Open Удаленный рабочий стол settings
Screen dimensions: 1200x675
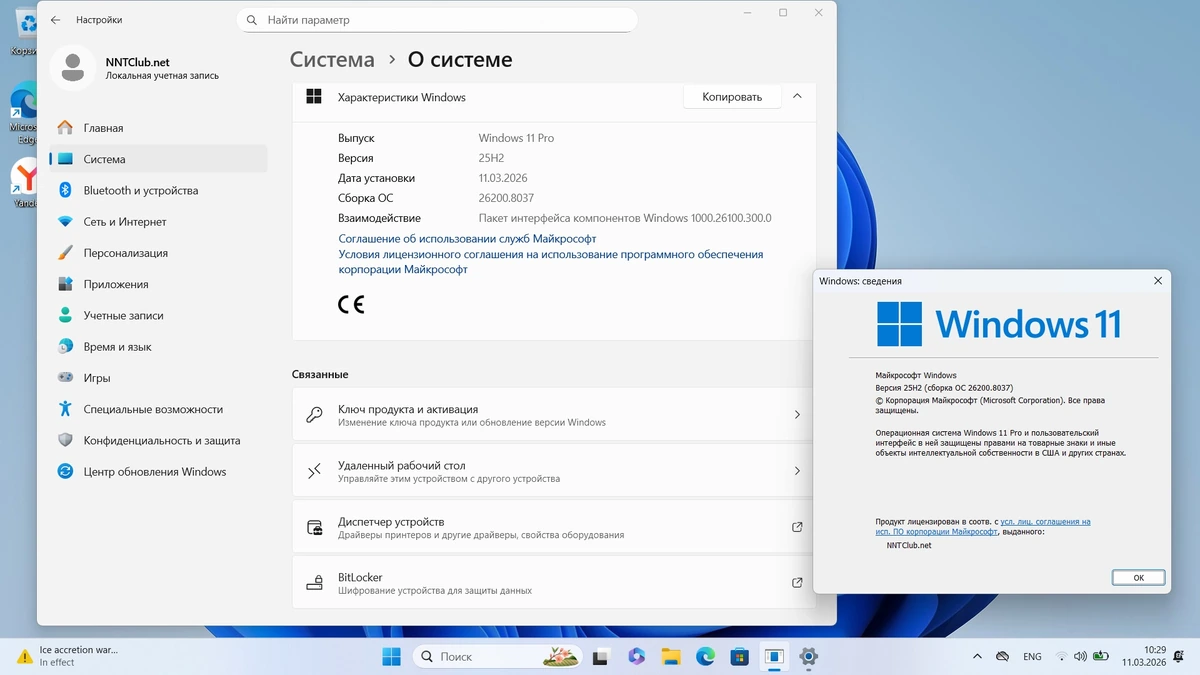pos(554,471)
